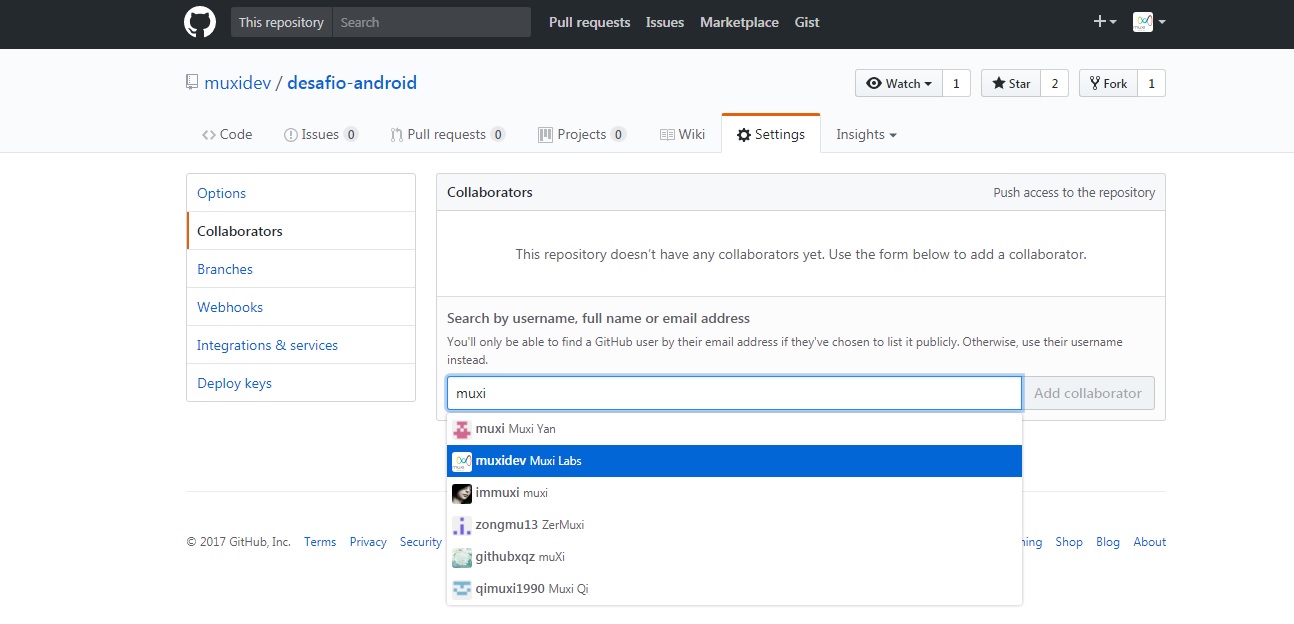Click muxidev avatar in suggestions
The image size is (1294, 624).
point(462,461)
